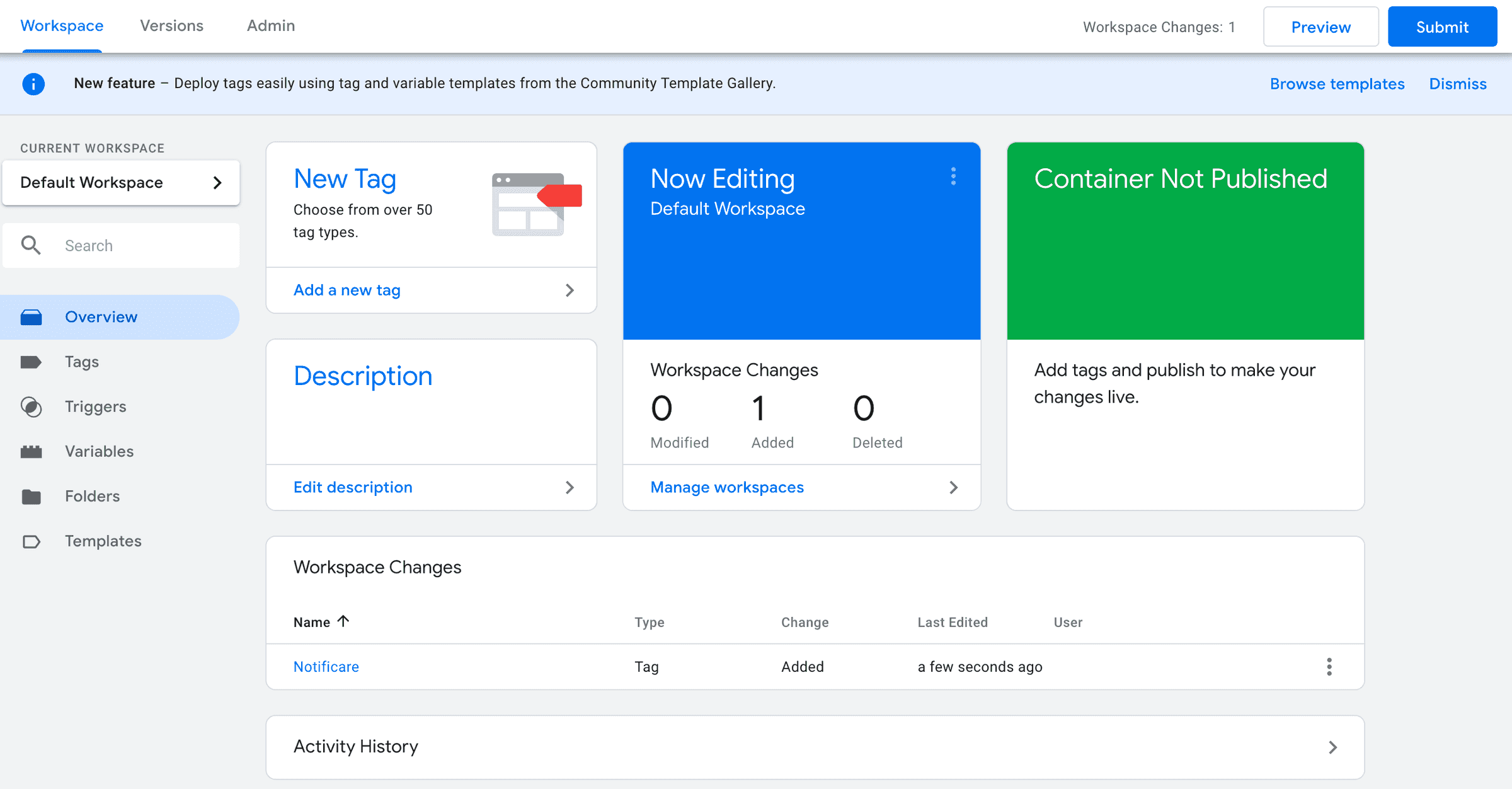Switch to the Admin tab

tap(271, 26)
